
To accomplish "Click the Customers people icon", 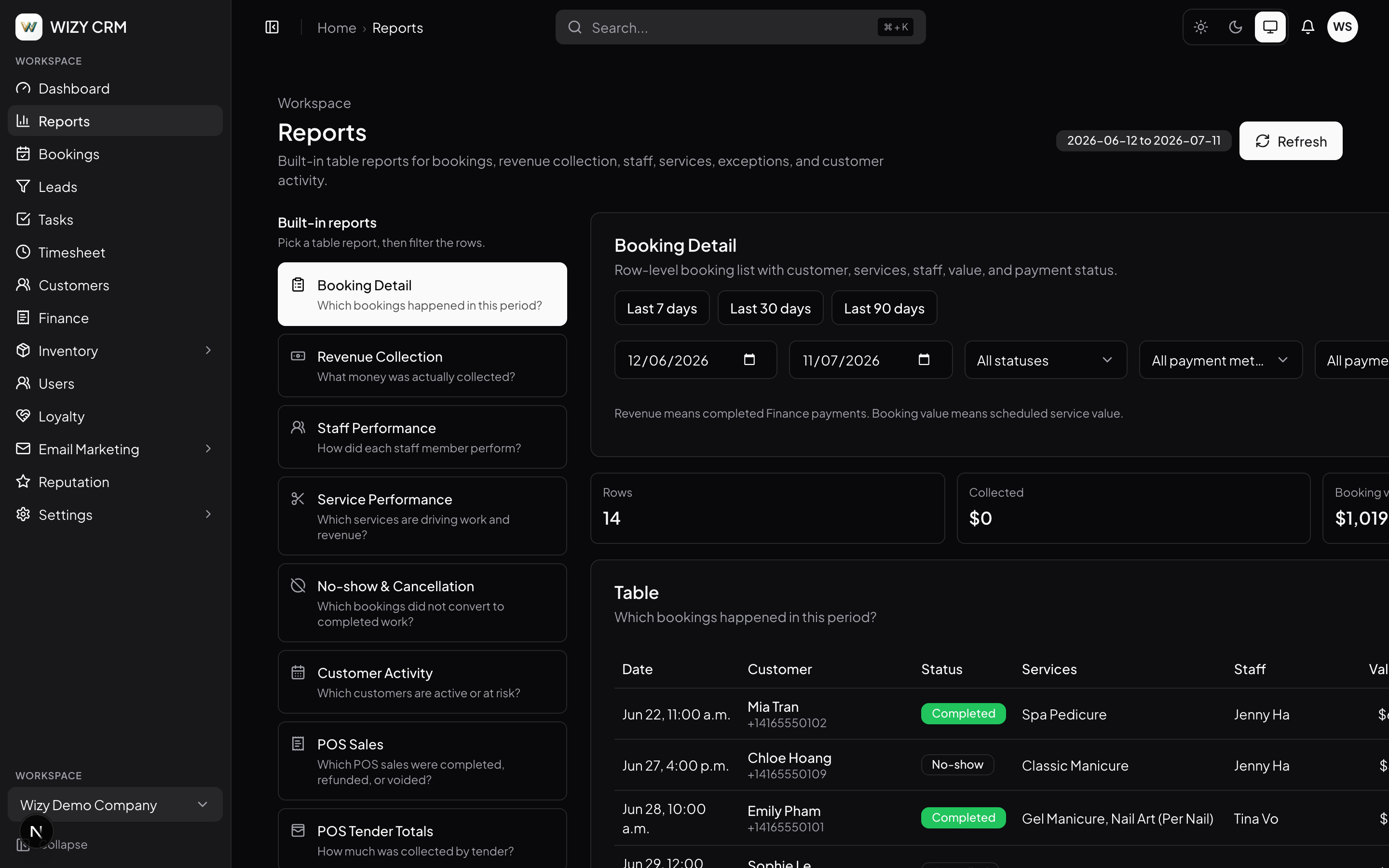I will pyautogui.click(x=23, y=285).
